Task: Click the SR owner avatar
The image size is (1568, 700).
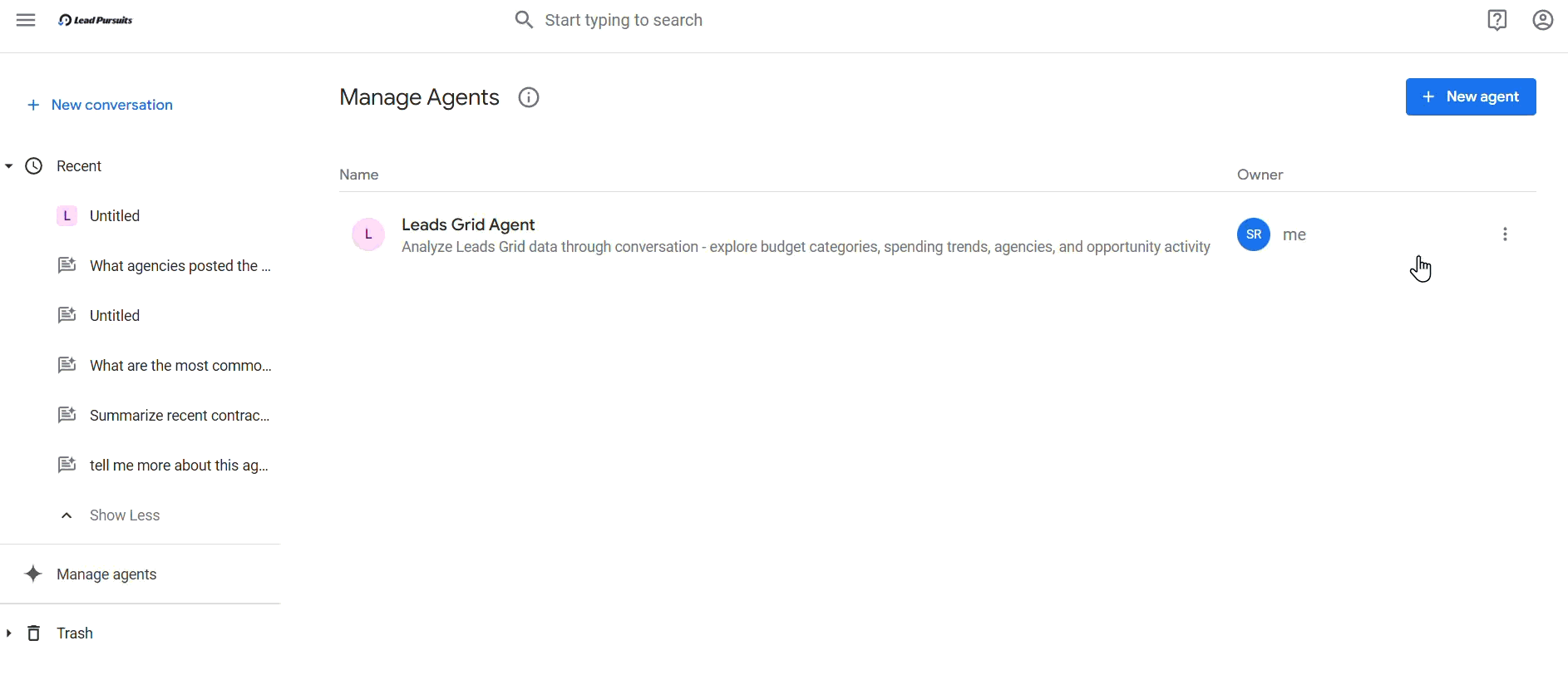Action: click(x=1254, y=234)
